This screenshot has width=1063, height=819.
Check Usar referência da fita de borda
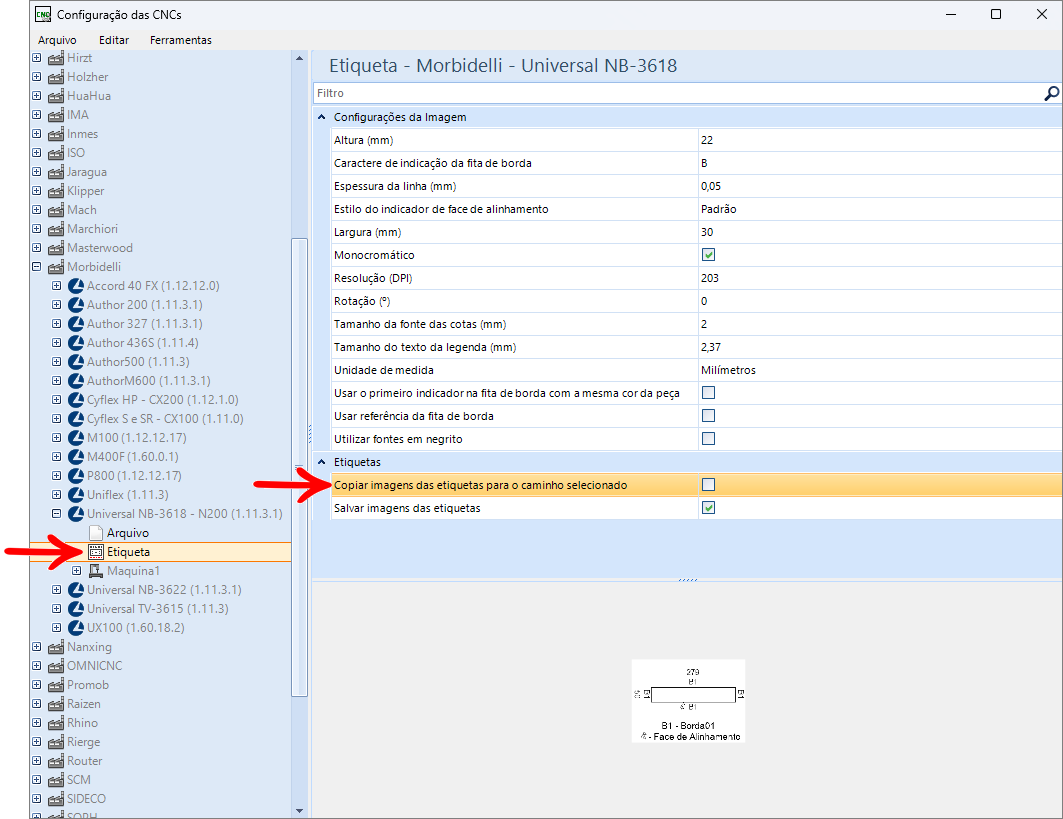(x=708, y=416)
